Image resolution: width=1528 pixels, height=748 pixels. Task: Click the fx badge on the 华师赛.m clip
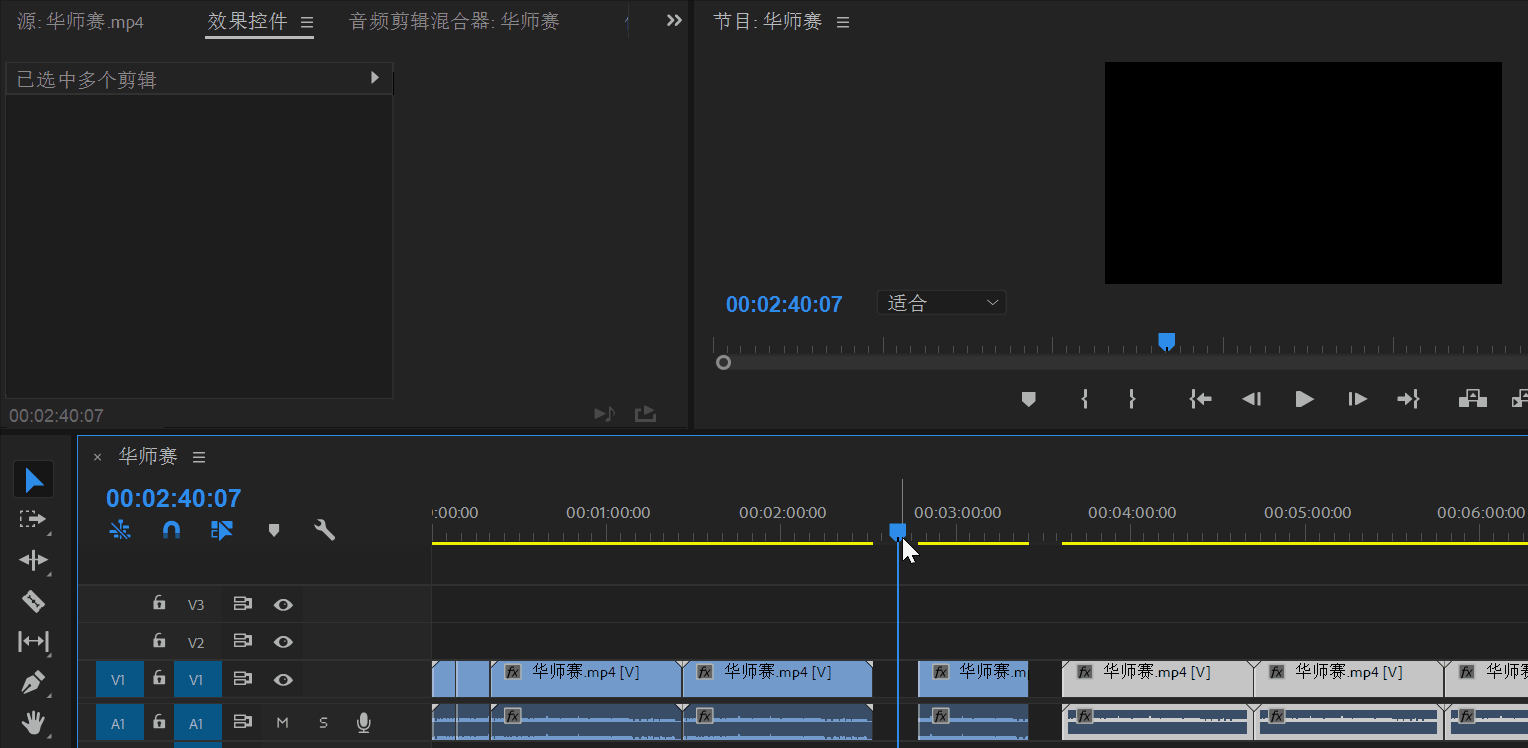[x=940, y=673]
